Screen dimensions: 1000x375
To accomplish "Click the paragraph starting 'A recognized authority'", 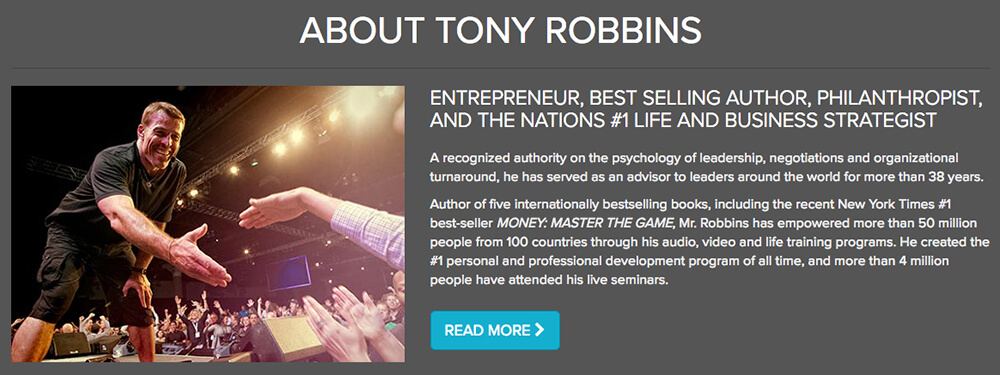I will 707,168.
